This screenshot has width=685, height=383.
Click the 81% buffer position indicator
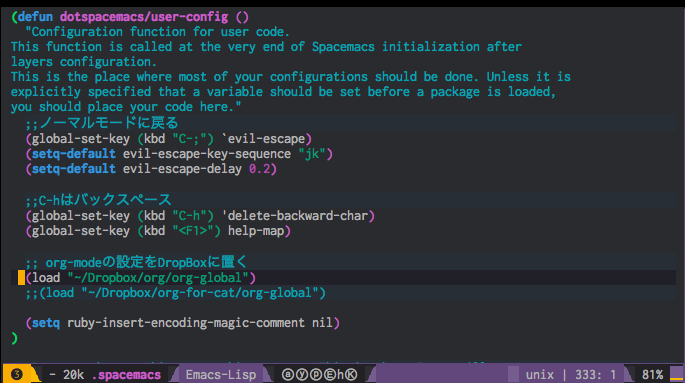click(652, 375)
